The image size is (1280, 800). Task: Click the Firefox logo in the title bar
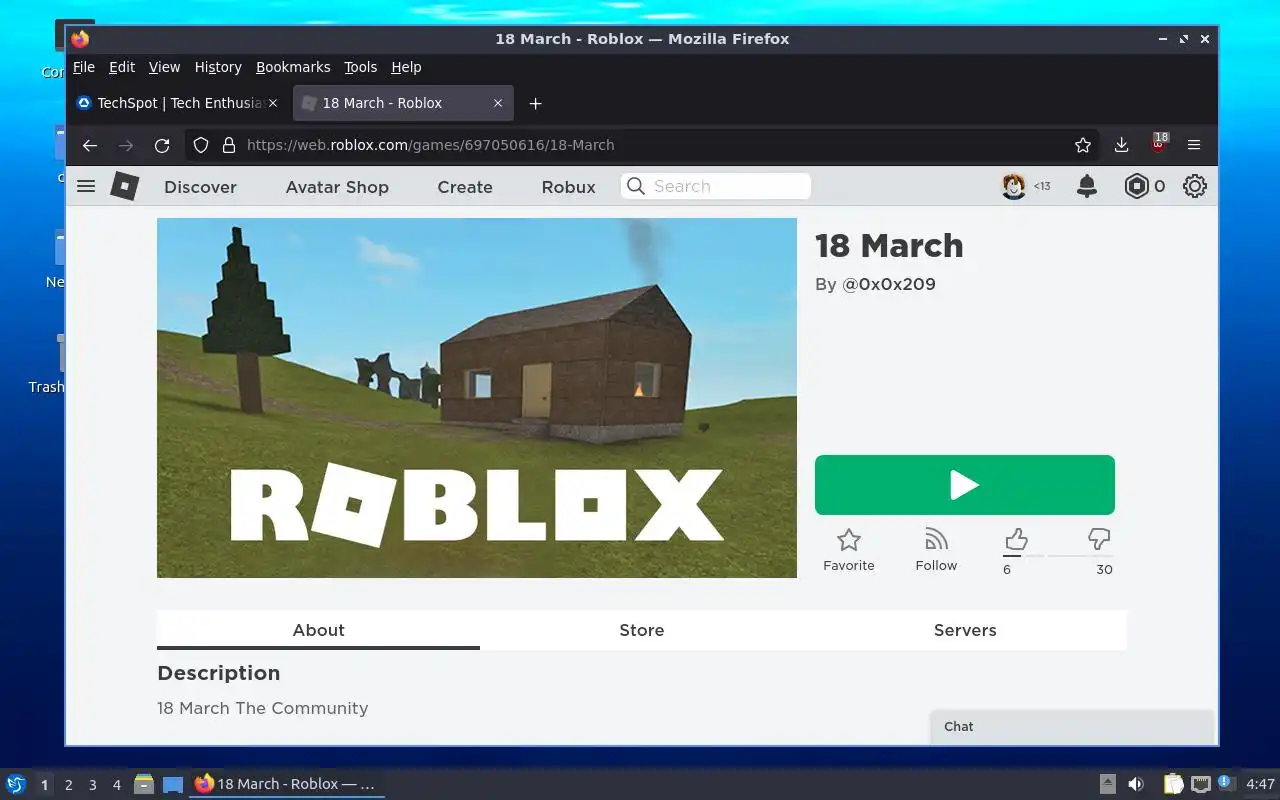pyautogui.click(x=80, y=39)
